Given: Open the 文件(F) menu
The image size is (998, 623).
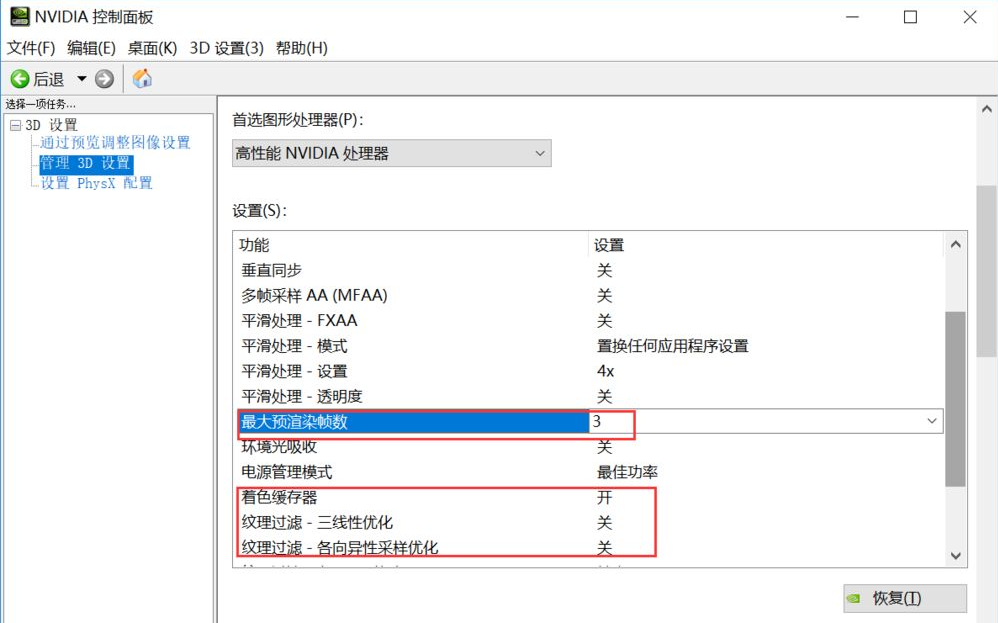Looking at the screenshot, I should tap(31, 48).
